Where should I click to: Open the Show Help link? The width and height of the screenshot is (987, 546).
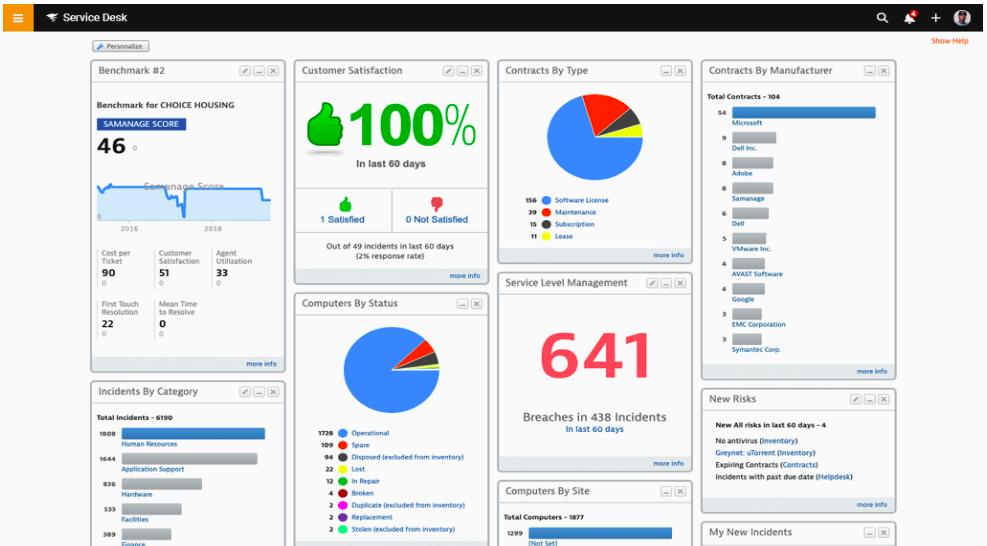tap(950, 41)
